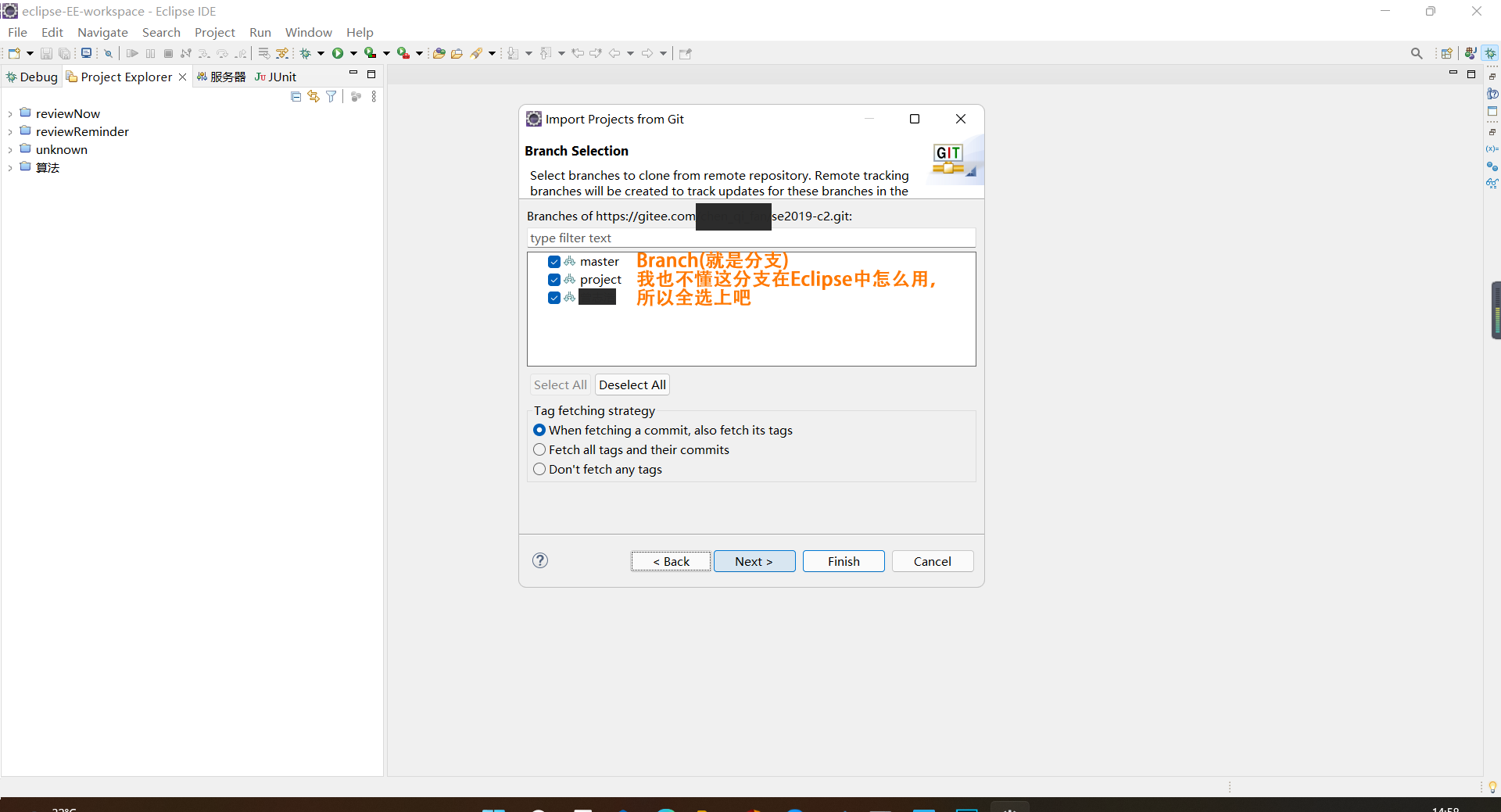Select Fetch all tags and their commits
The width and height of the screenshot is (1501, 812).
[x=539, y=450]
